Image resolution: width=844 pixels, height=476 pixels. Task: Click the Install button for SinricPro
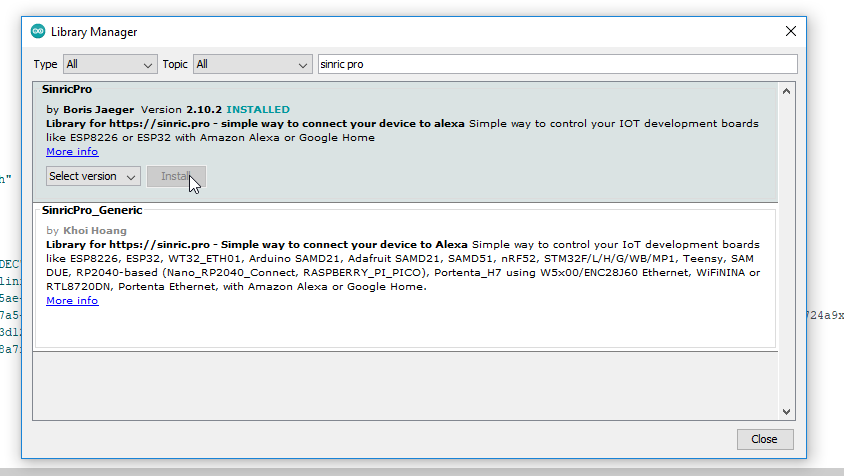tap(176, 176)
